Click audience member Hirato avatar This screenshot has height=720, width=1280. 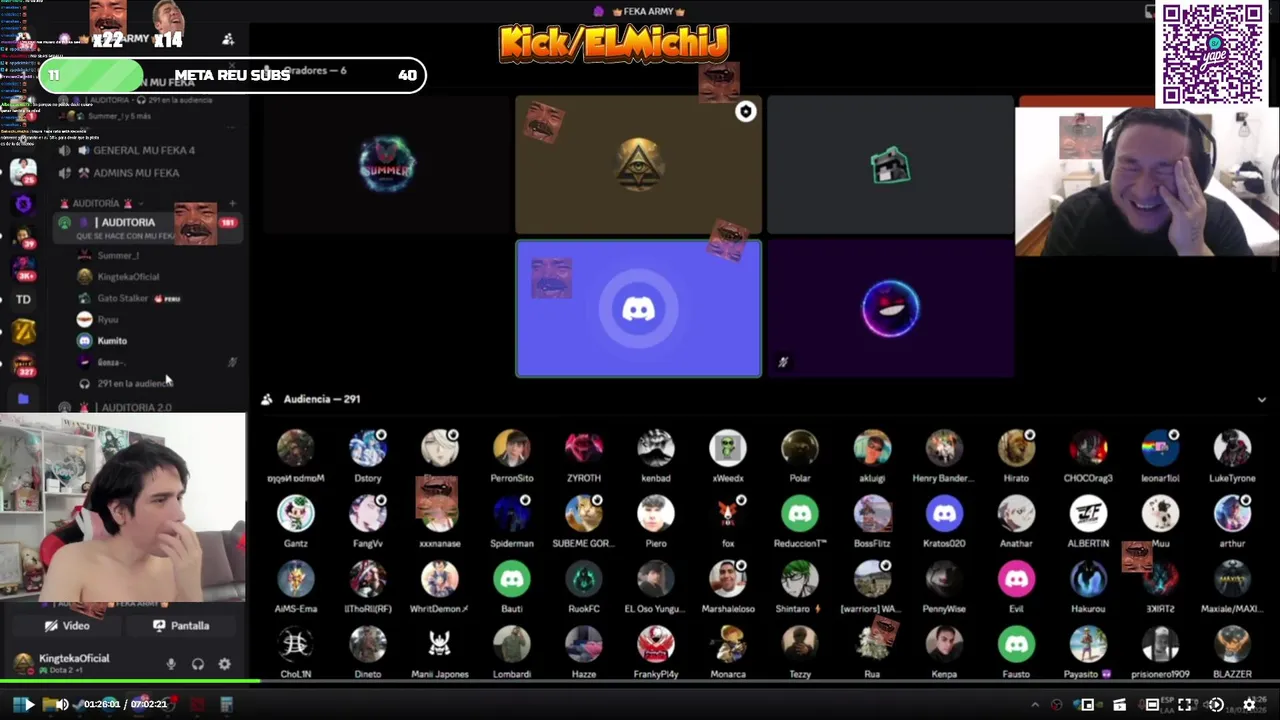click(1015, 449)
